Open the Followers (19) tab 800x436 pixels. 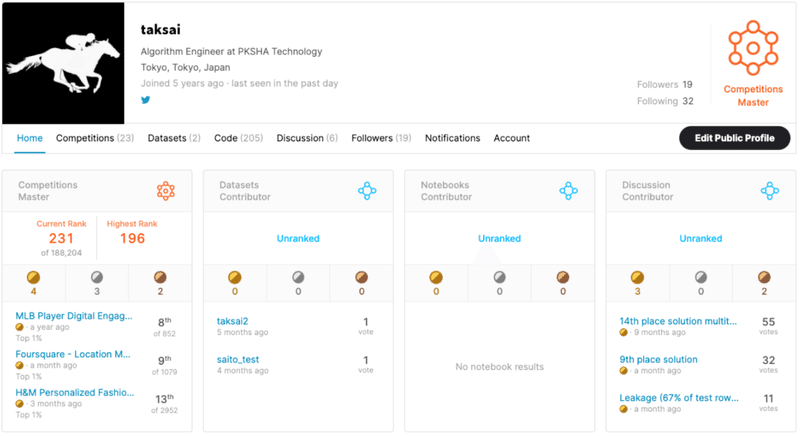pyautogui.click(x=381, y=138)
